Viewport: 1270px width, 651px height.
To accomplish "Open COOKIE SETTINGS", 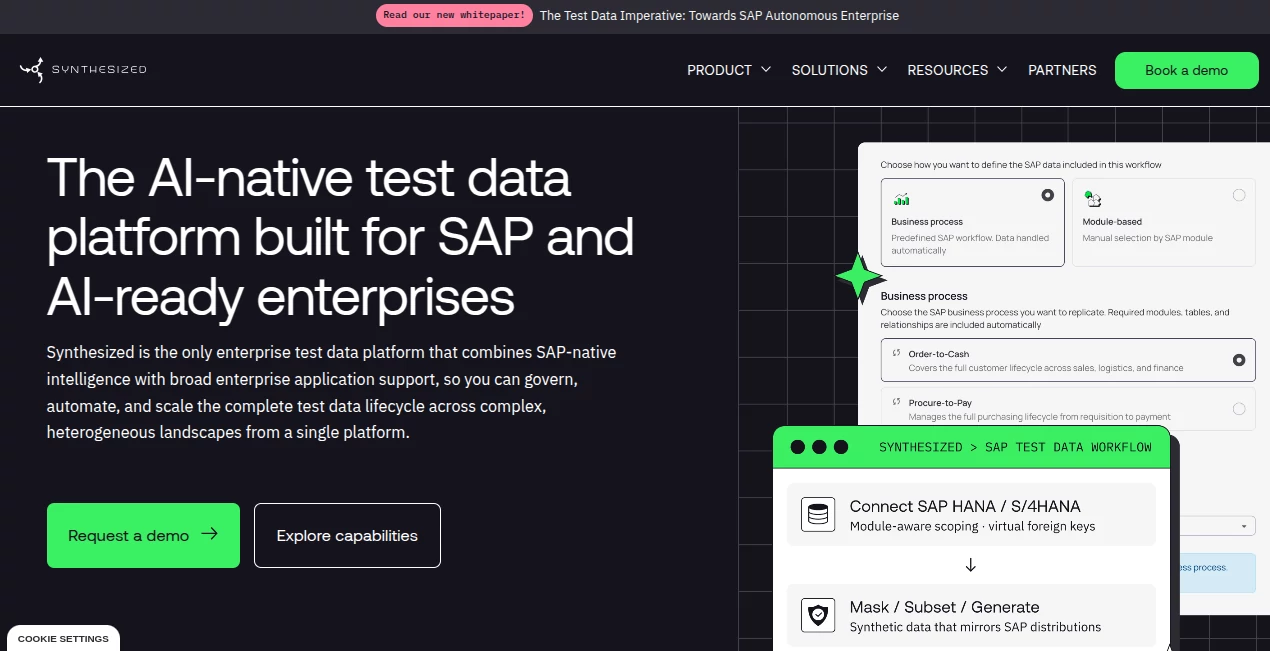I will click(63, 638).
